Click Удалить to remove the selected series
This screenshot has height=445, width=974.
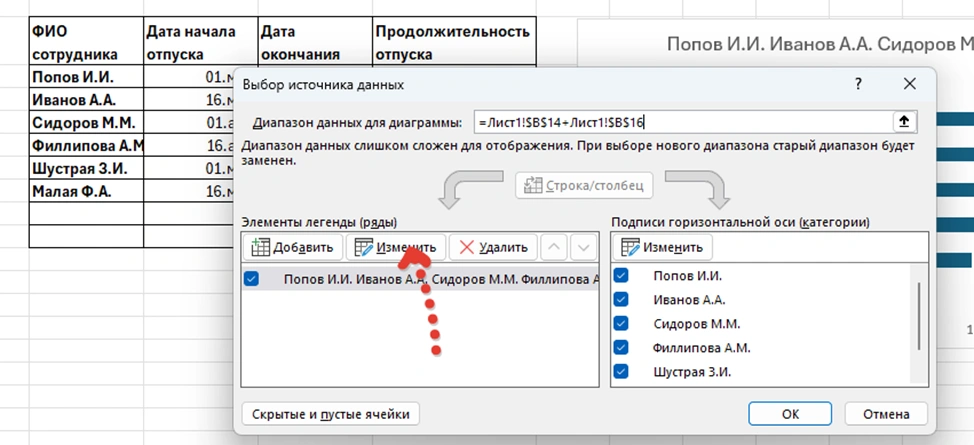pos(493,247)
